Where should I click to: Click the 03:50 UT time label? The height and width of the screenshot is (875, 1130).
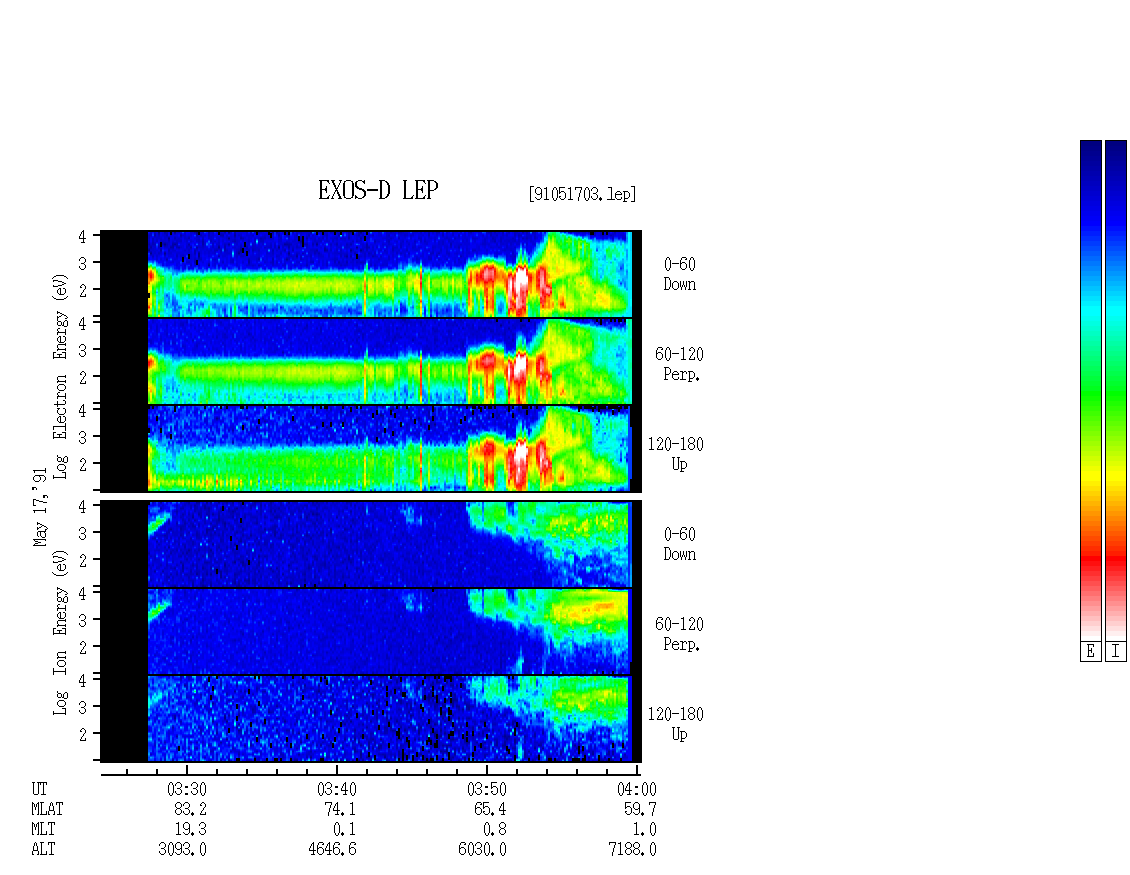[486, 789]
